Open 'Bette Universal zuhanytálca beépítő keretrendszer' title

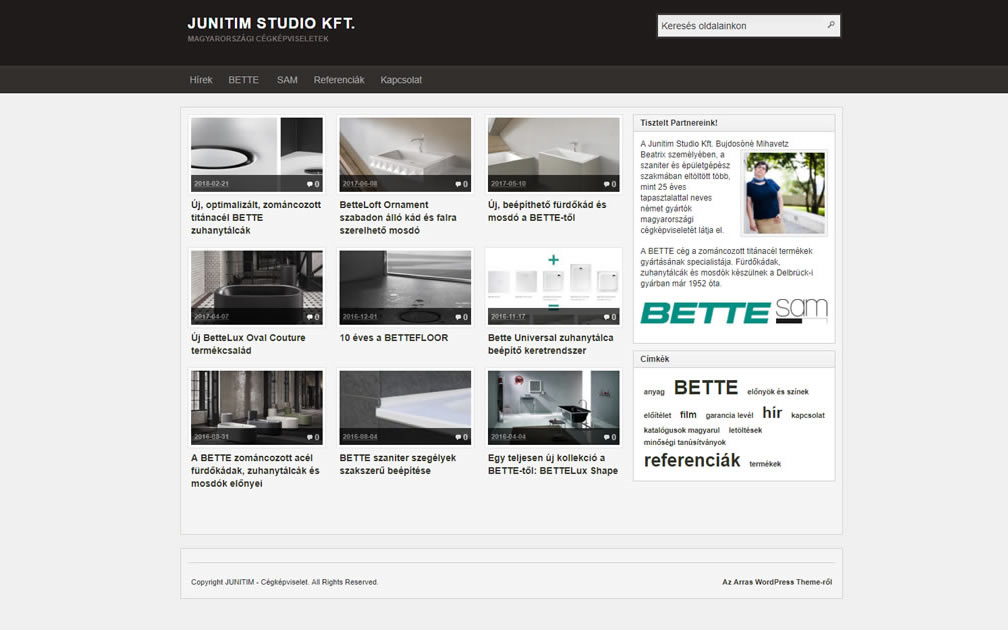tap(550, 344)
